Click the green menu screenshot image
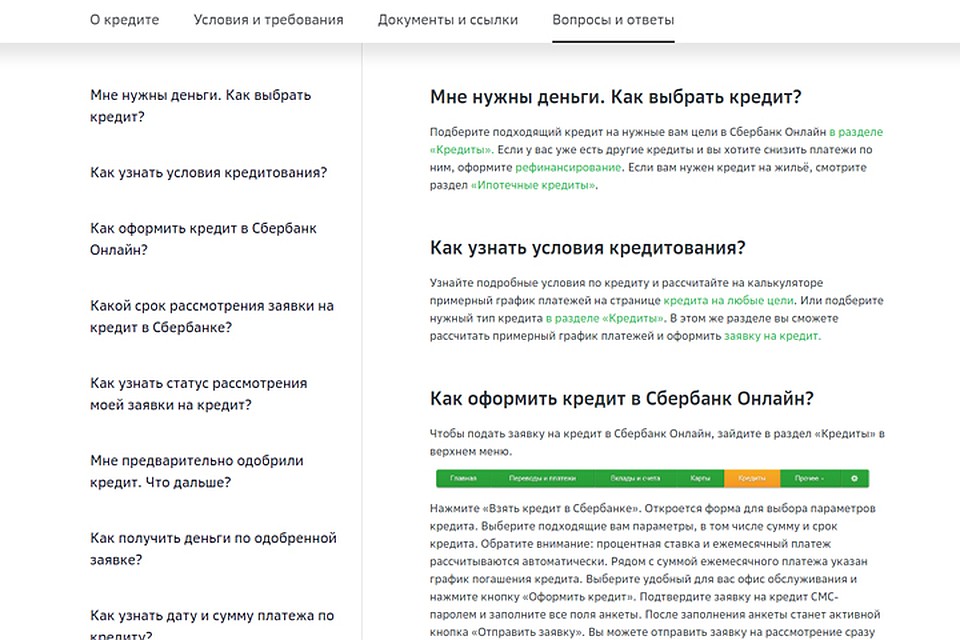The height and width of the screenshot is (640, 960). point(652,478)
